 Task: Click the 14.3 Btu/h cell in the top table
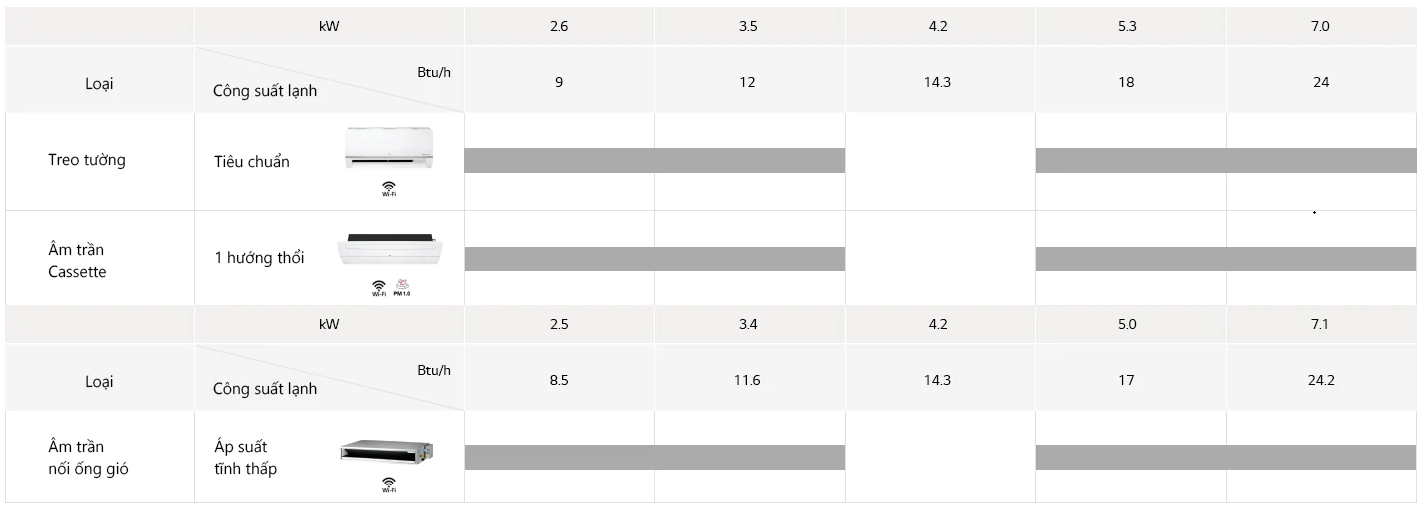pos(937,82)
